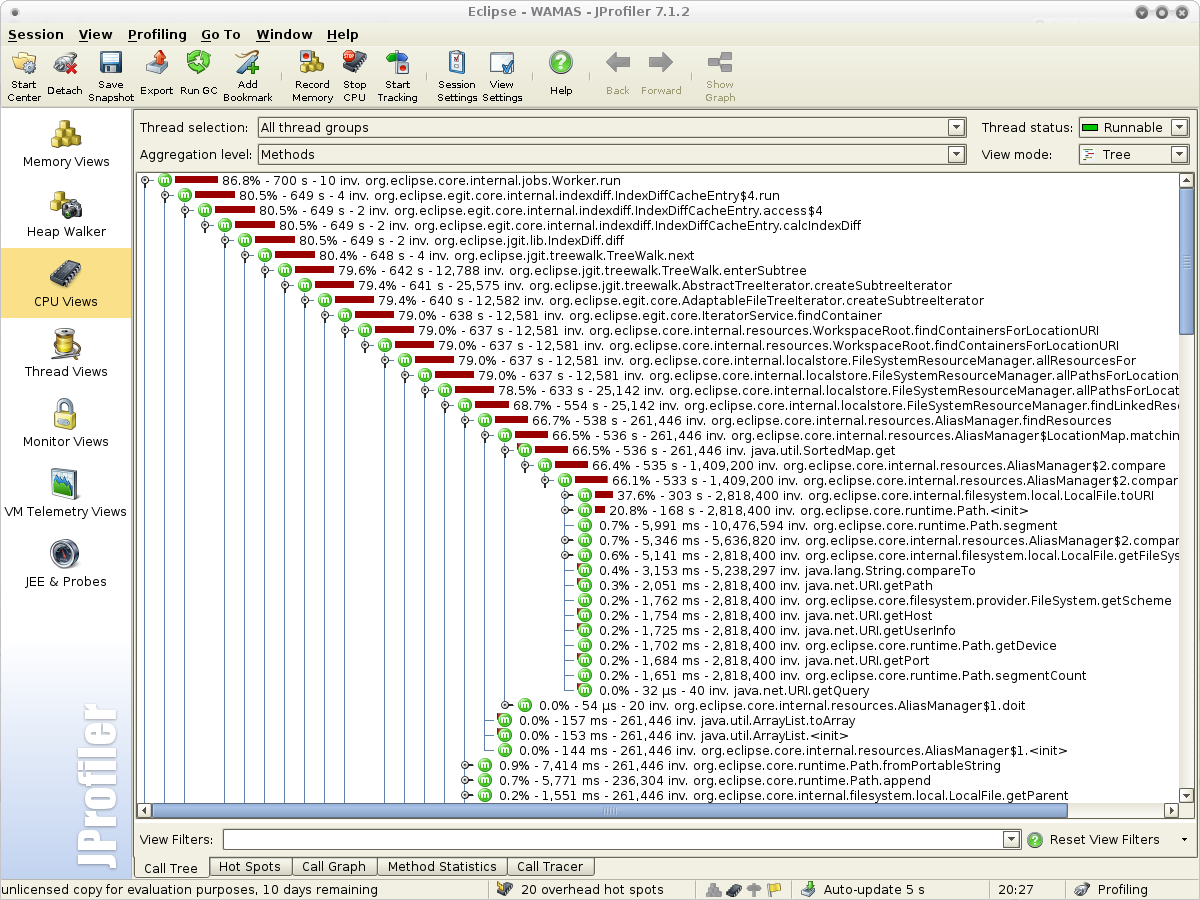Switch to the Call Tracer tab
Image resolution: width=1200 pixels, height=900 pixels.
pyautogui.click(x=551, y=867)
